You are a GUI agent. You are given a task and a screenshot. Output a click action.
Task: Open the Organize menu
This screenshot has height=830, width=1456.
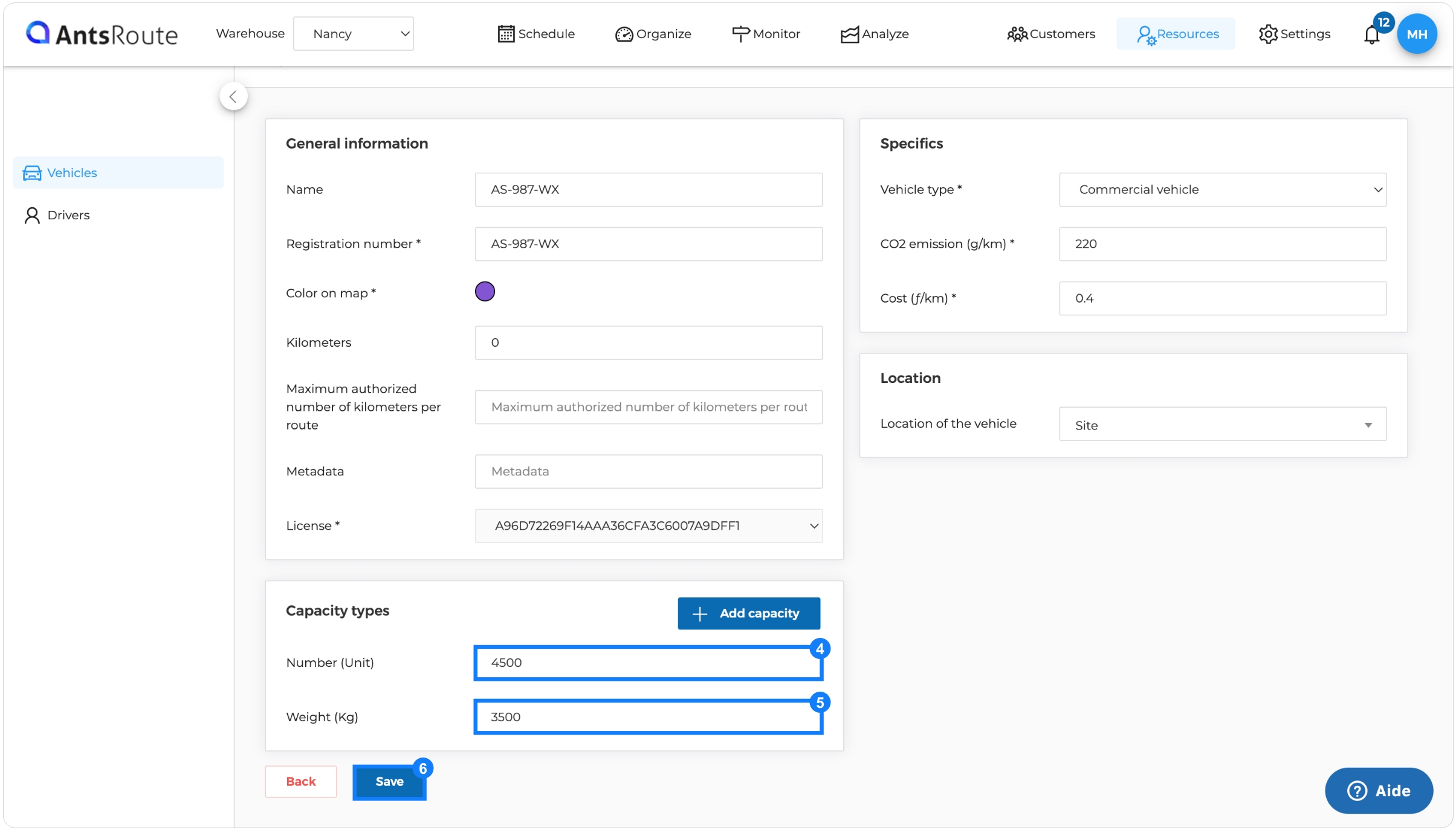[653, 34]
